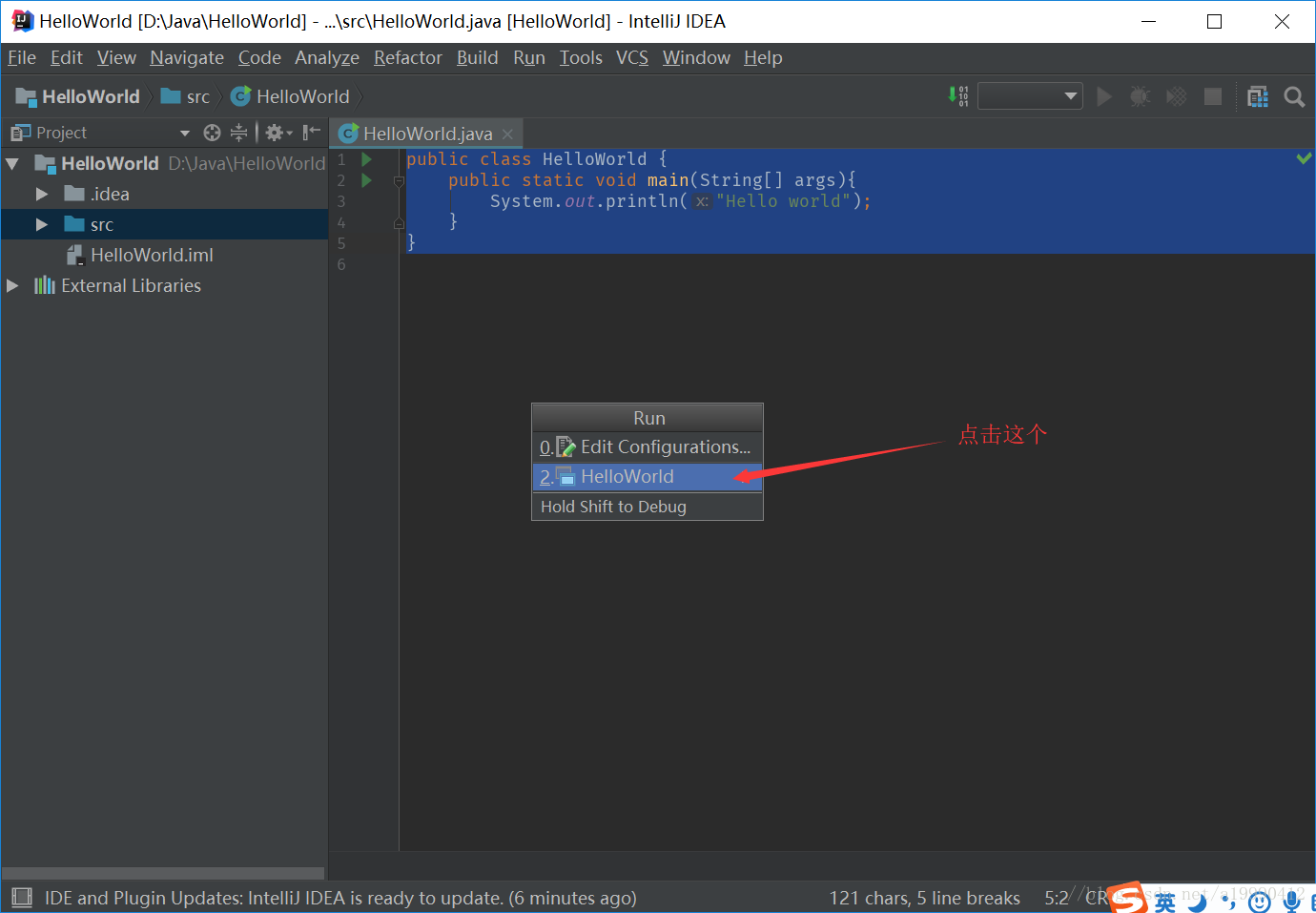
Task: Open the Project view selector dropdown
Action: [x=185, y=133]
